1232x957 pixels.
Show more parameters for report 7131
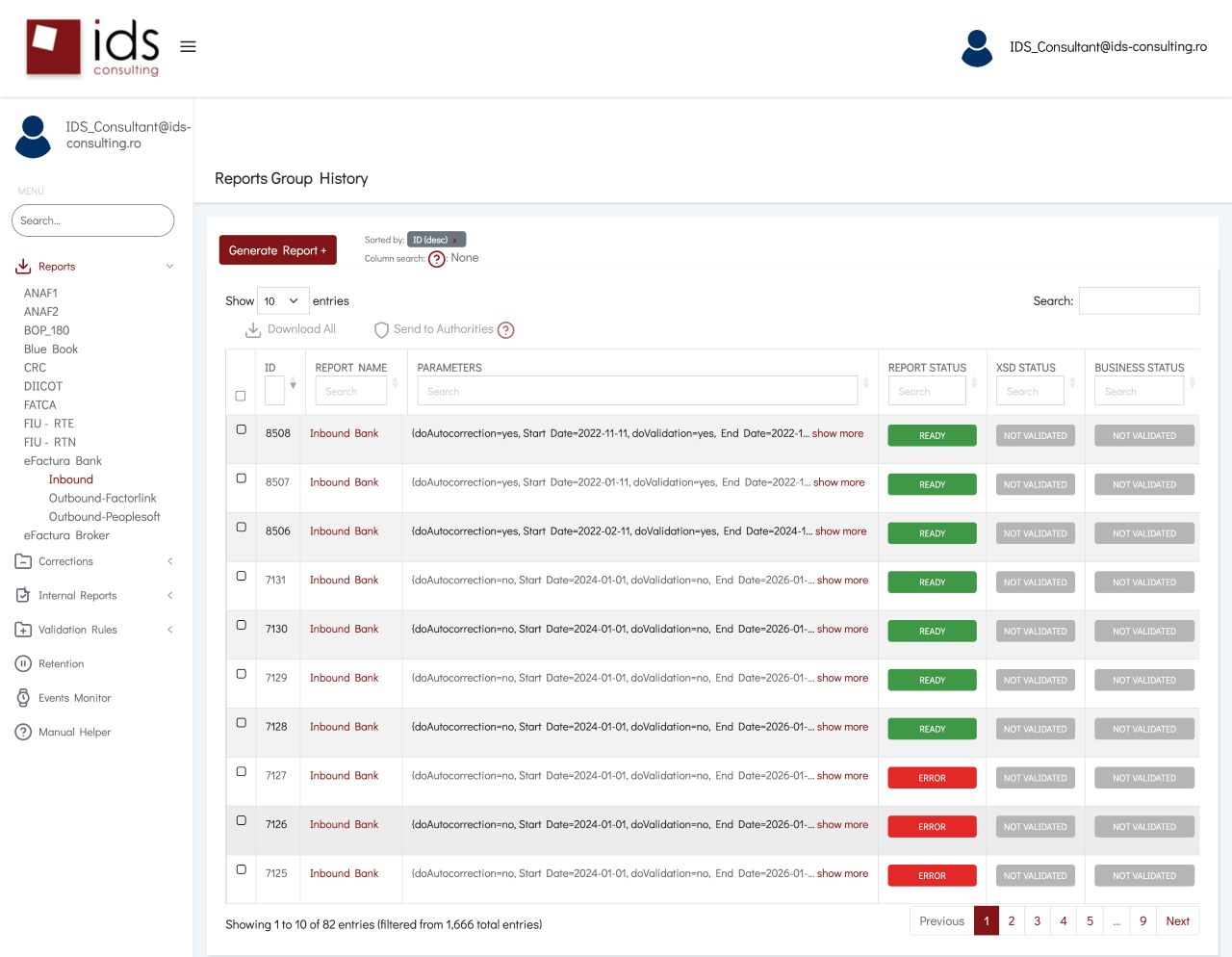pos(842,580)
